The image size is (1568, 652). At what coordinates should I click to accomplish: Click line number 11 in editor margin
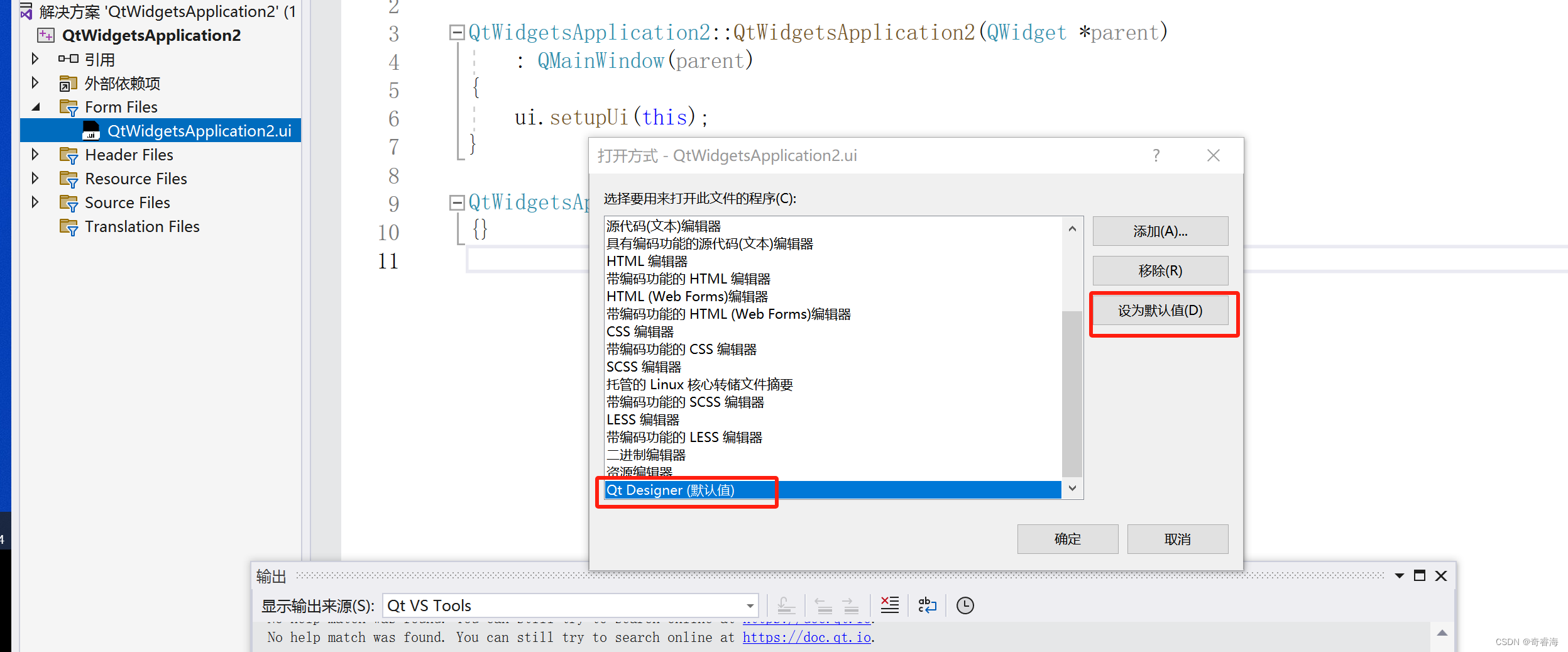(388, 260)
